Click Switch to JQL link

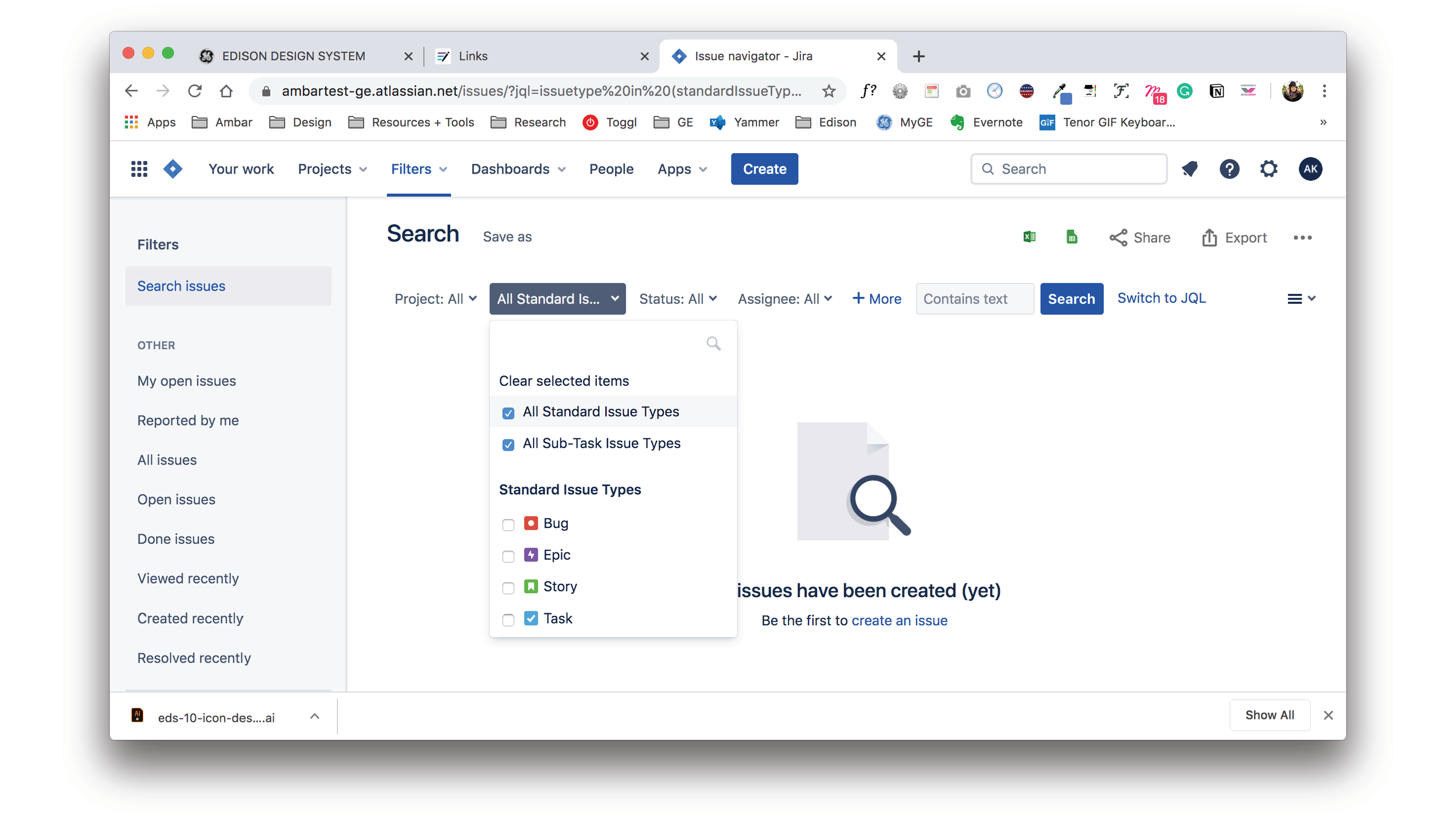click(1161, 298)
